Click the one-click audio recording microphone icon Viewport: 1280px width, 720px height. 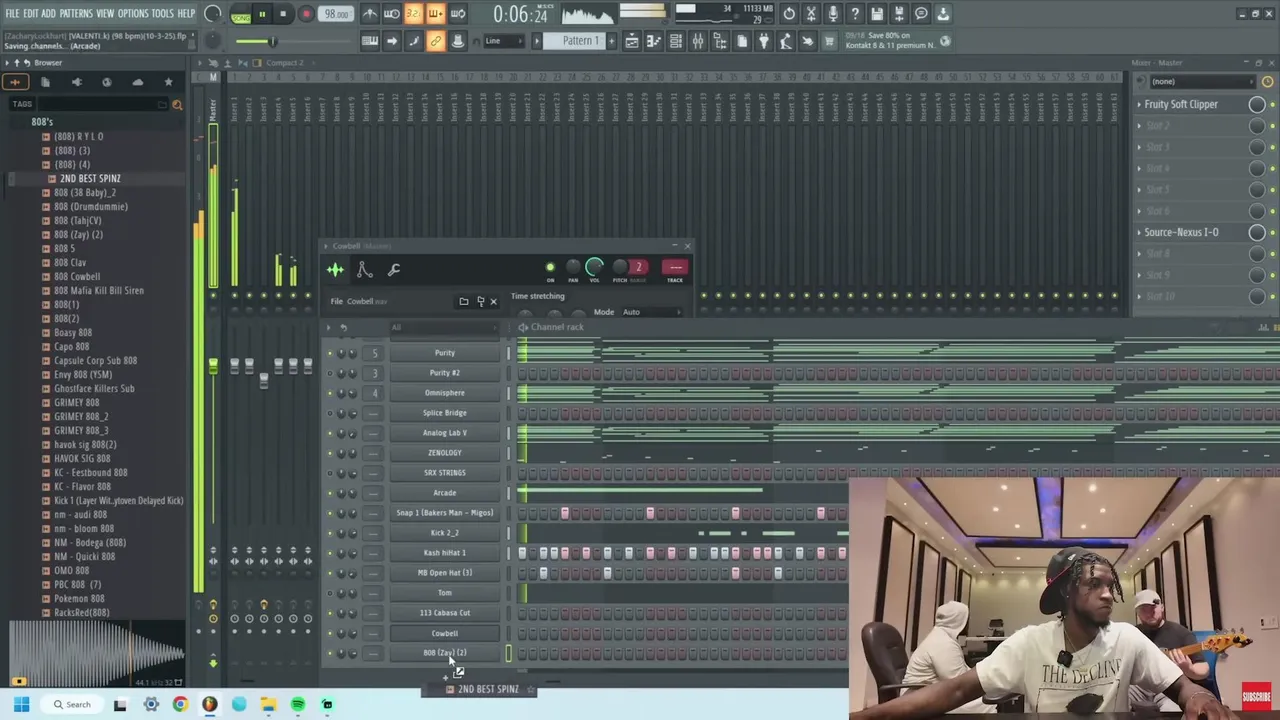(833, 14)
